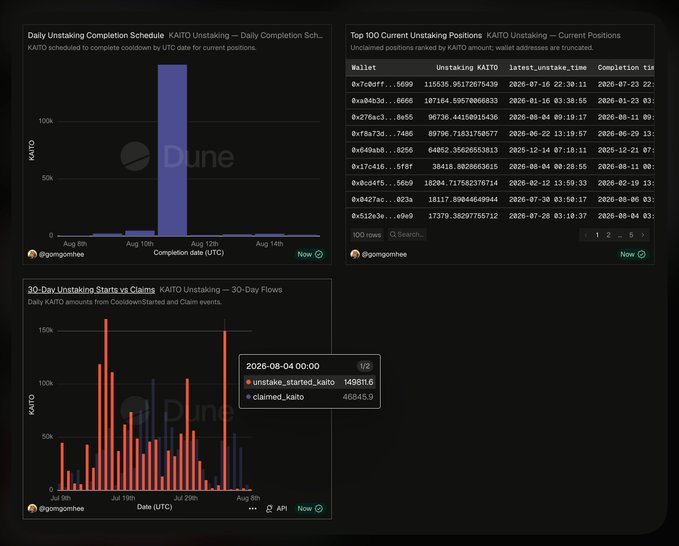
Task: Click the tooltip 1/2 page indicator
Action: click(365, 366)
